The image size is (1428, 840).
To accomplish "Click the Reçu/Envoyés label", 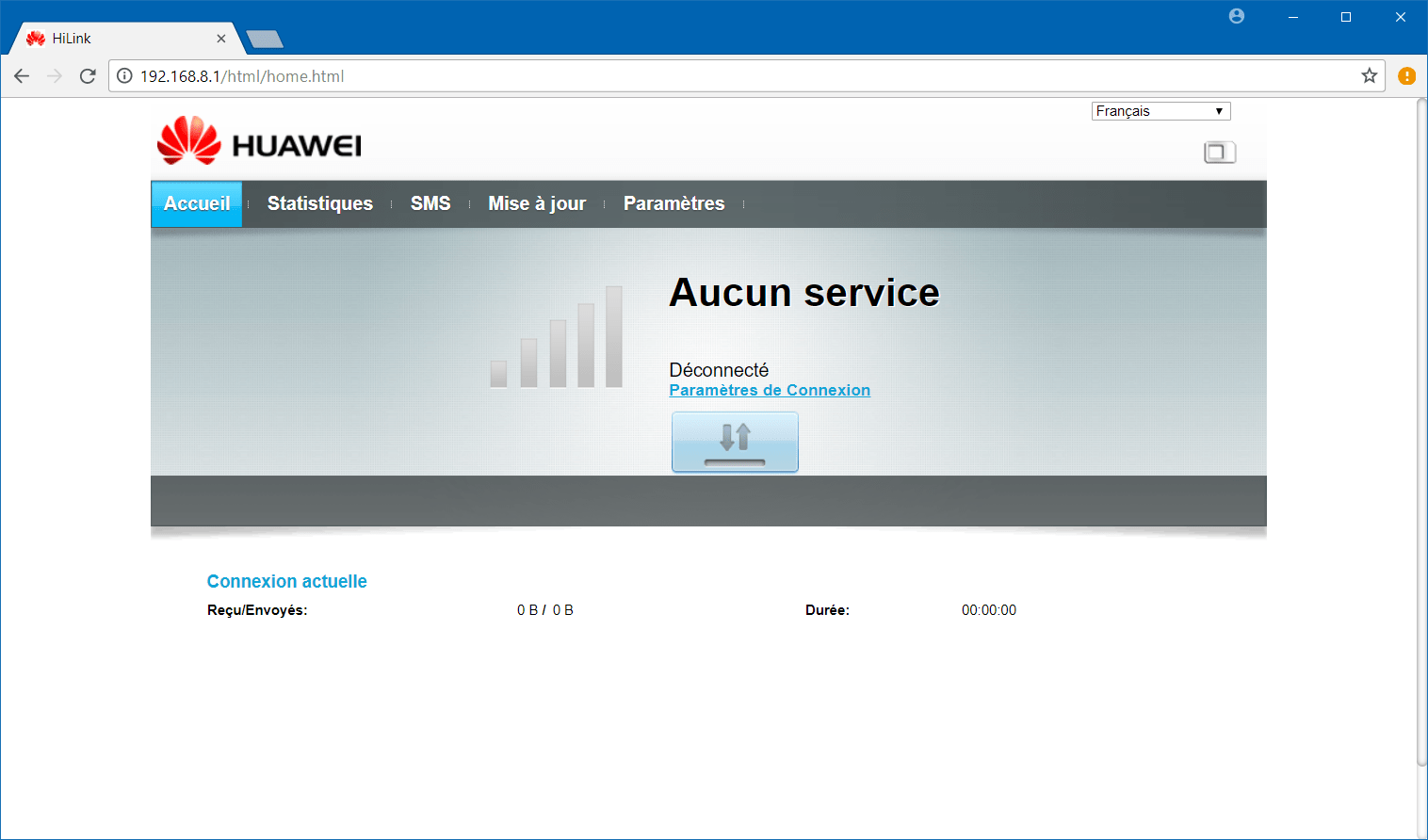I will tap(257, 610).
